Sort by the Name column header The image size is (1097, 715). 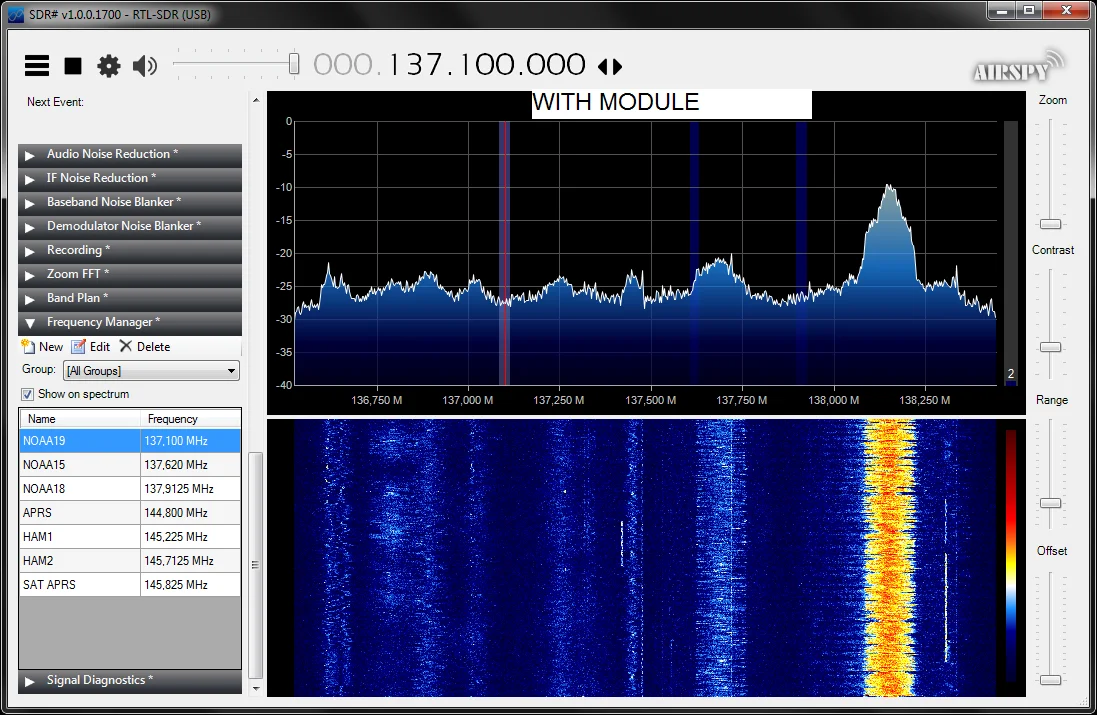point(80,418)
